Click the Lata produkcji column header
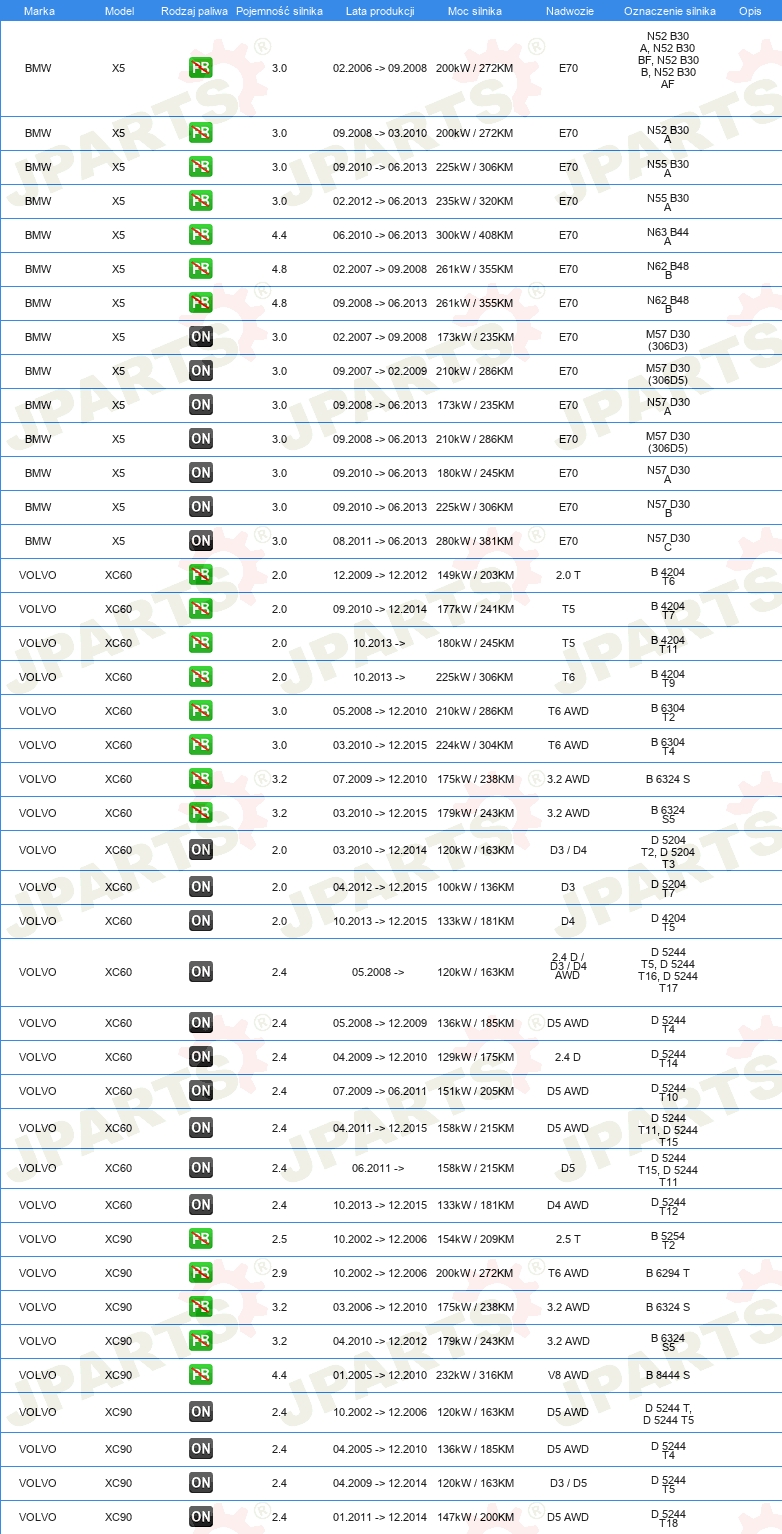Viewport: 782px width, 1534px height. coord(380,11)
